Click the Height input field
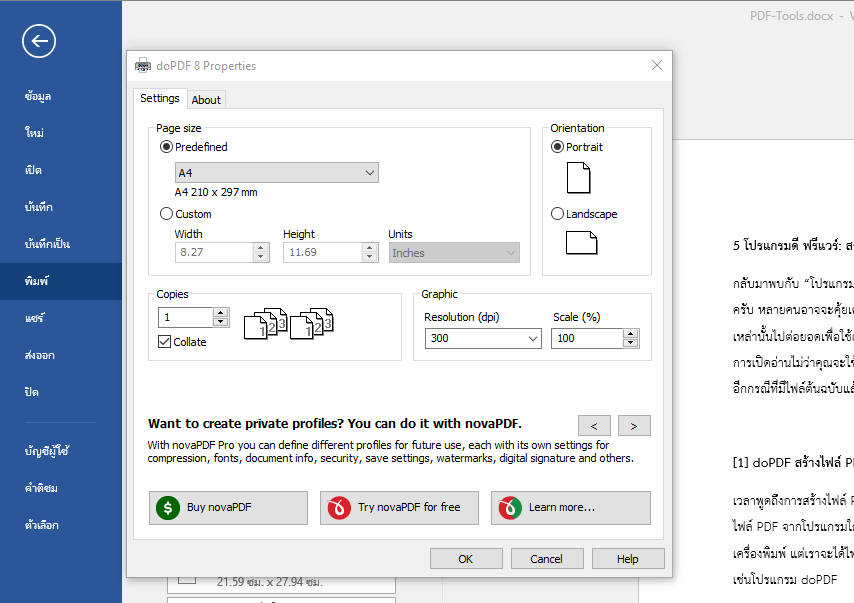The image size is (854, 603). (x=322, y=252)
